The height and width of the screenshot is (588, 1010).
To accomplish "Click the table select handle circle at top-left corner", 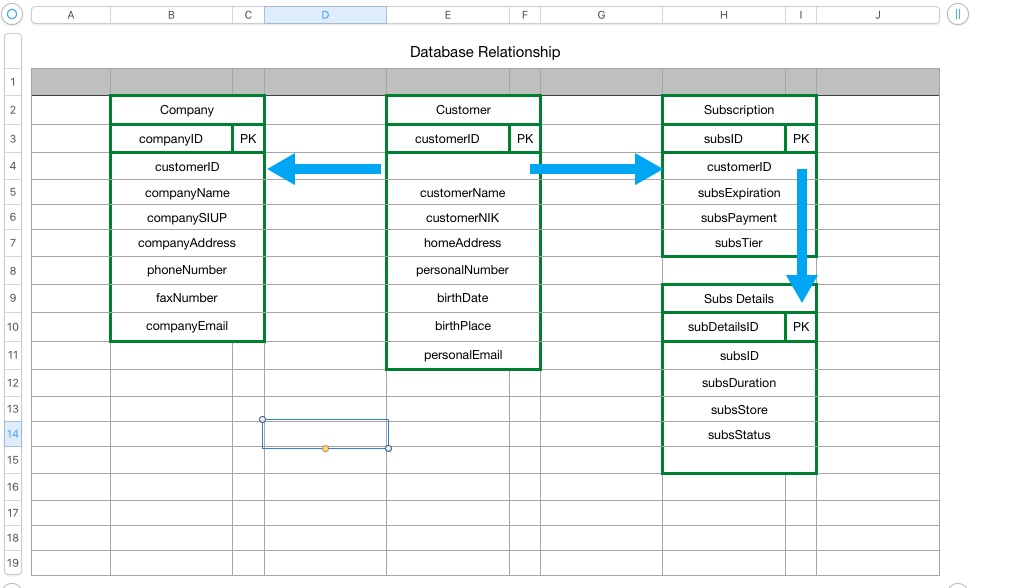I will [12, 14].
